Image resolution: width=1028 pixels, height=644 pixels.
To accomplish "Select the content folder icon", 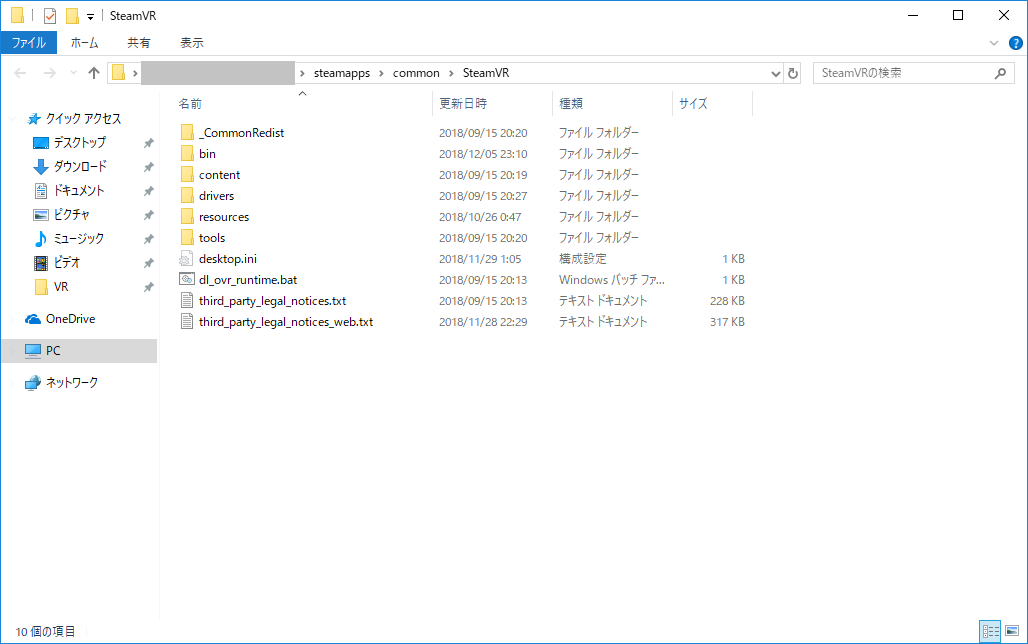I will [x=187, y=174].
